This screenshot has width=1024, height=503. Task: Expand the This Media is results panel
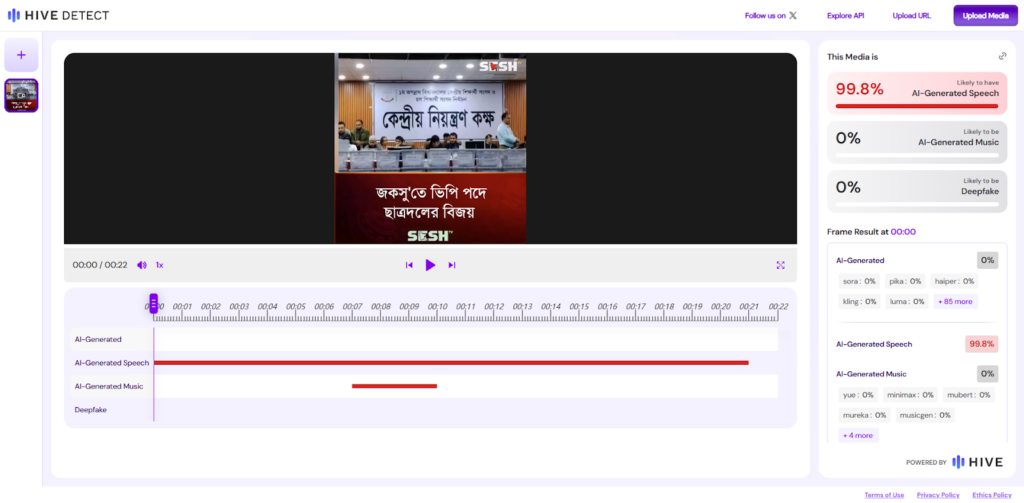tap(1002, 57)
